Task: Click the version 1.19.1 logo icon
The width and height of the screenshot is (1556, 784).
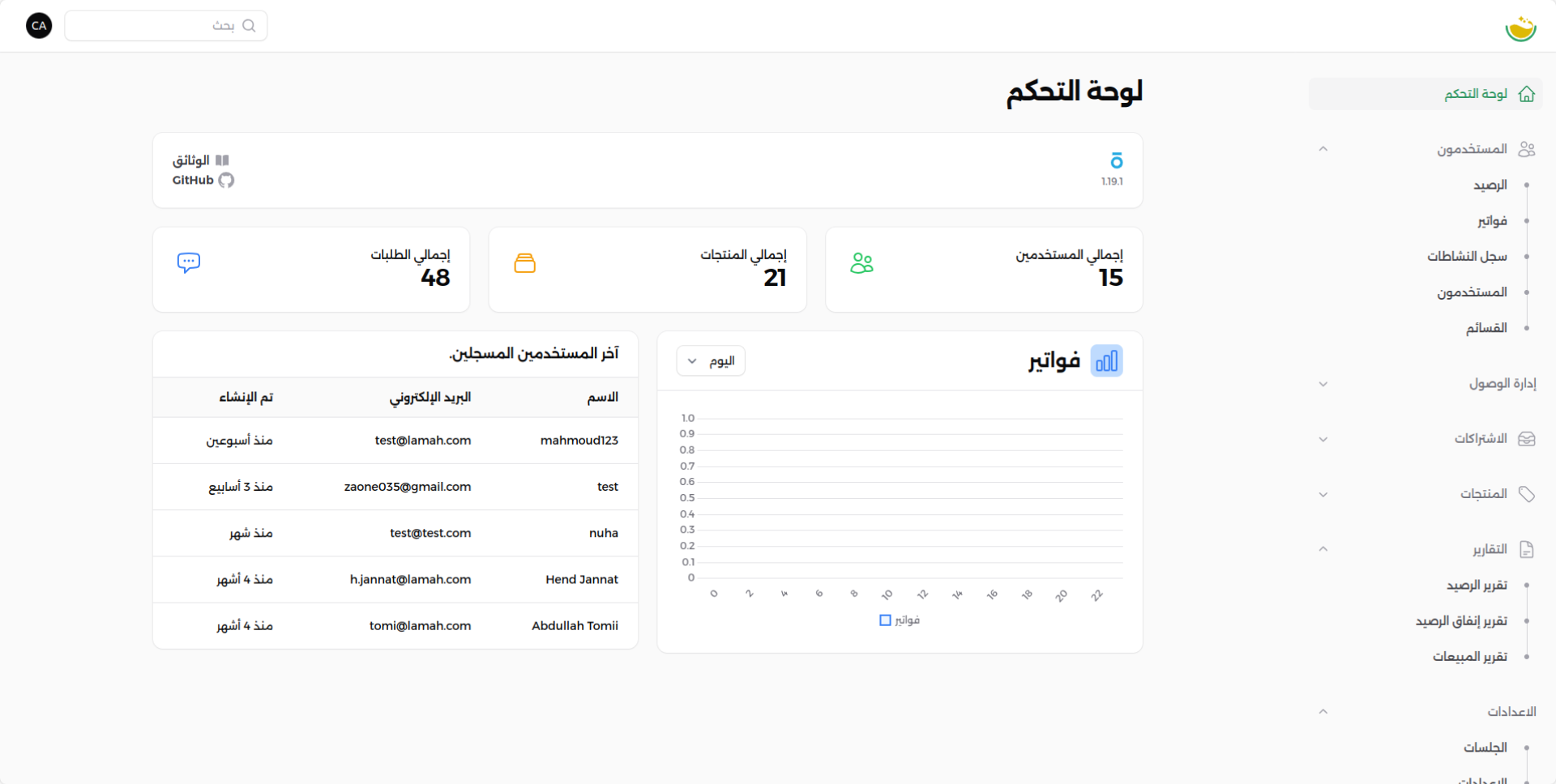Action: pyautogui.click(x=1116, y=160)
